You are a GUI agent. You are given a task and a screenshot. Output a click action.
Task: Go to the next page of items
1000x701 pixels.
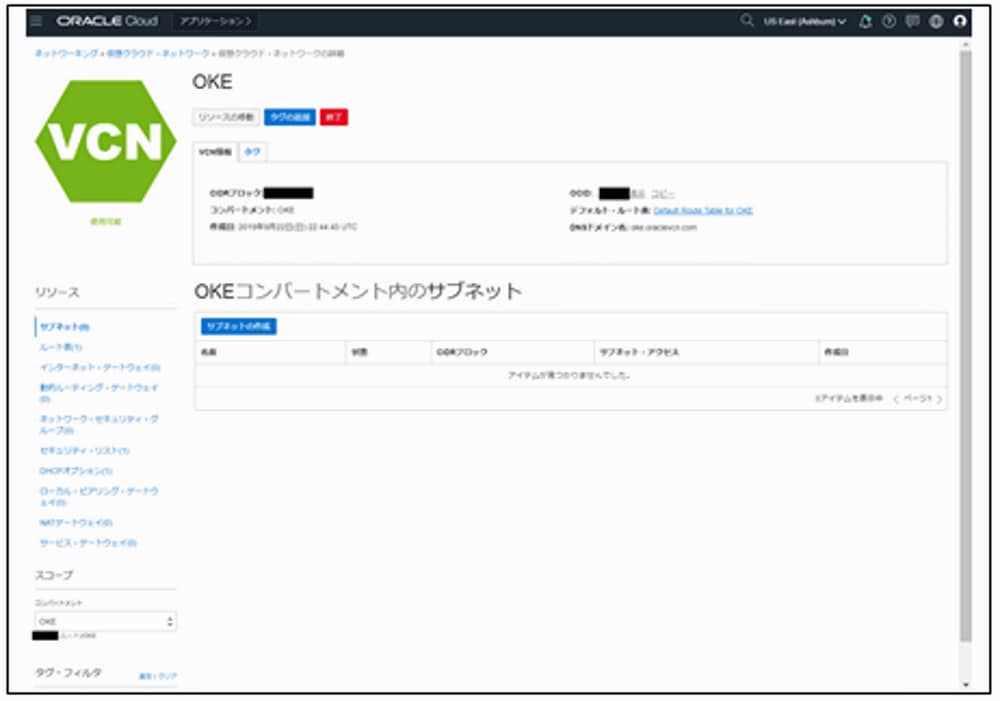click(938, 396)
